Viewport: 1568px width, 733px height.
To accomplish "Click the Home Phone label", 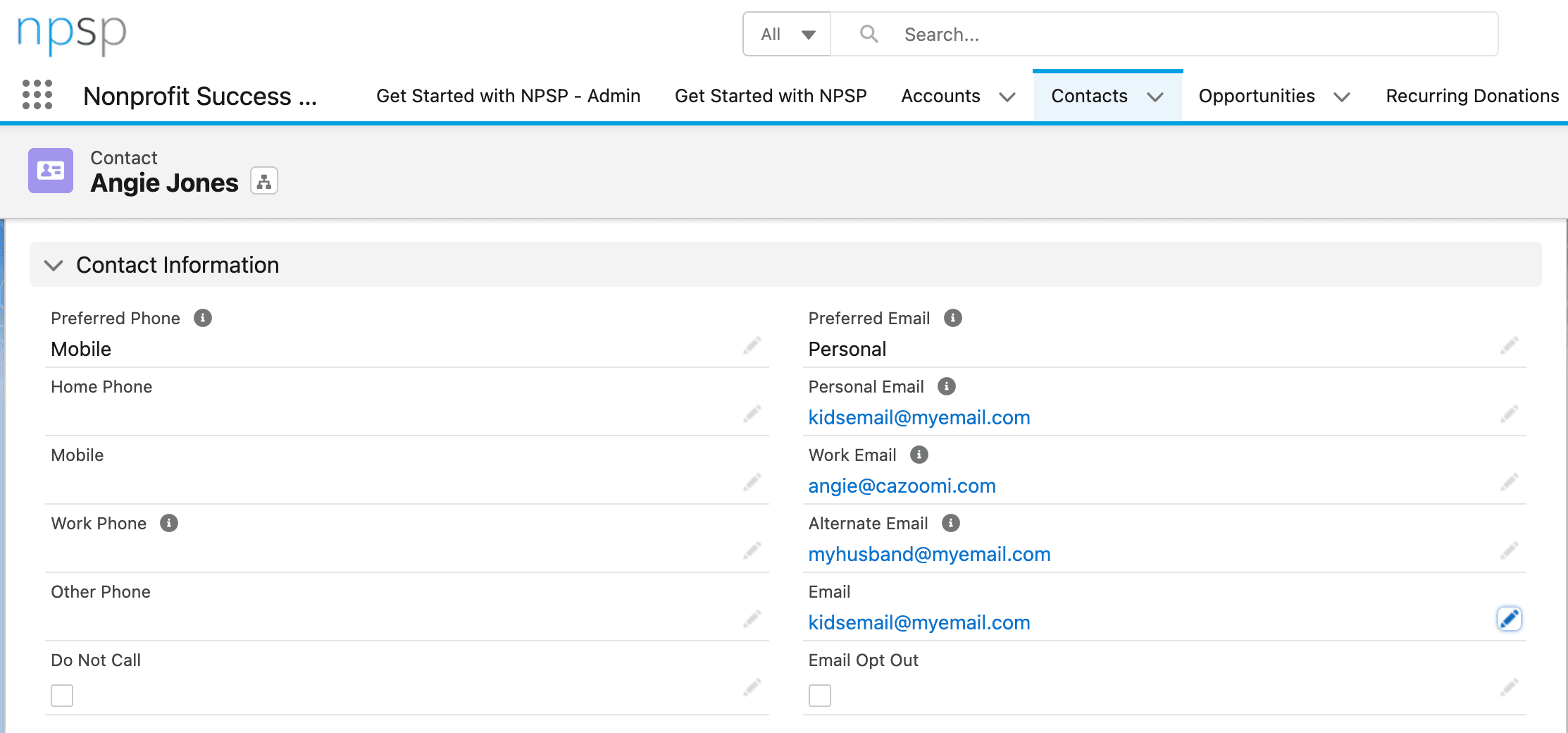I will pyautogui.click(x=101, y=386).
